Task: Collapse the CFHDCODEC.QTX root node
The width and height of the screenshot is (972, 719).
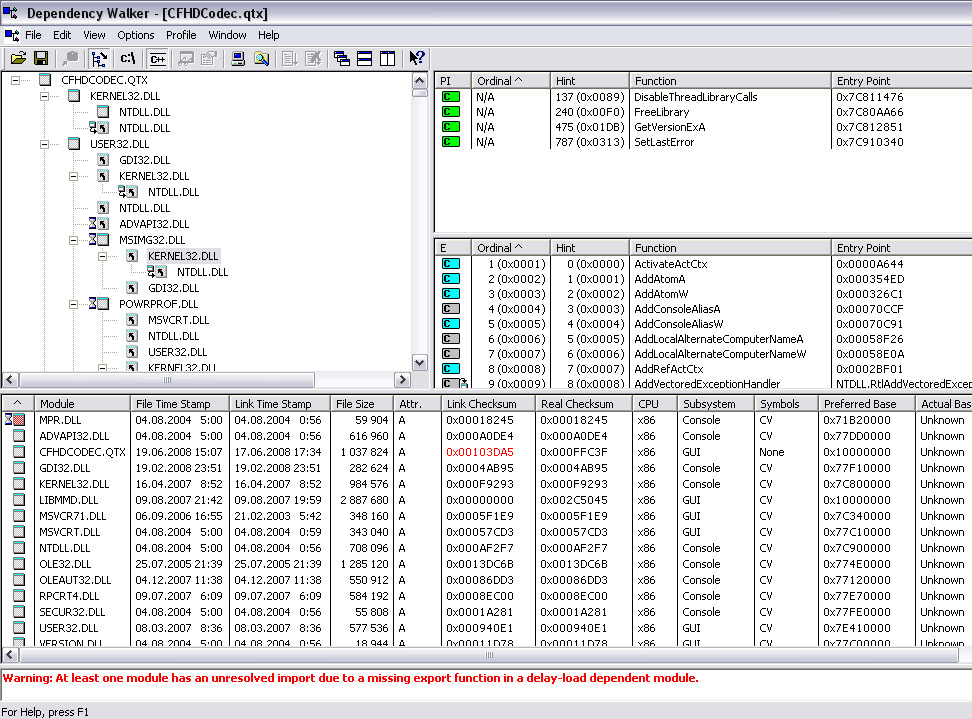Action: point(15,80)
